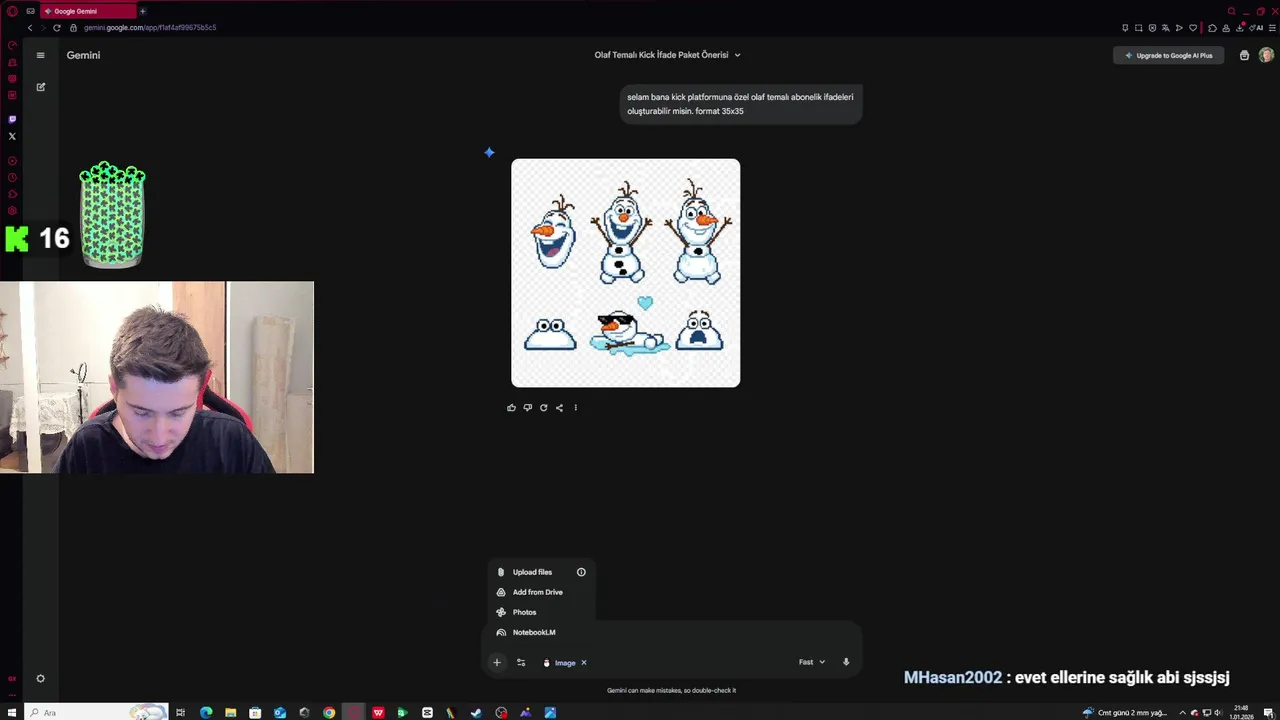Click the taskbar clock showing 21:48
Screen dimensions: 1280x720
click(1241, 712)
